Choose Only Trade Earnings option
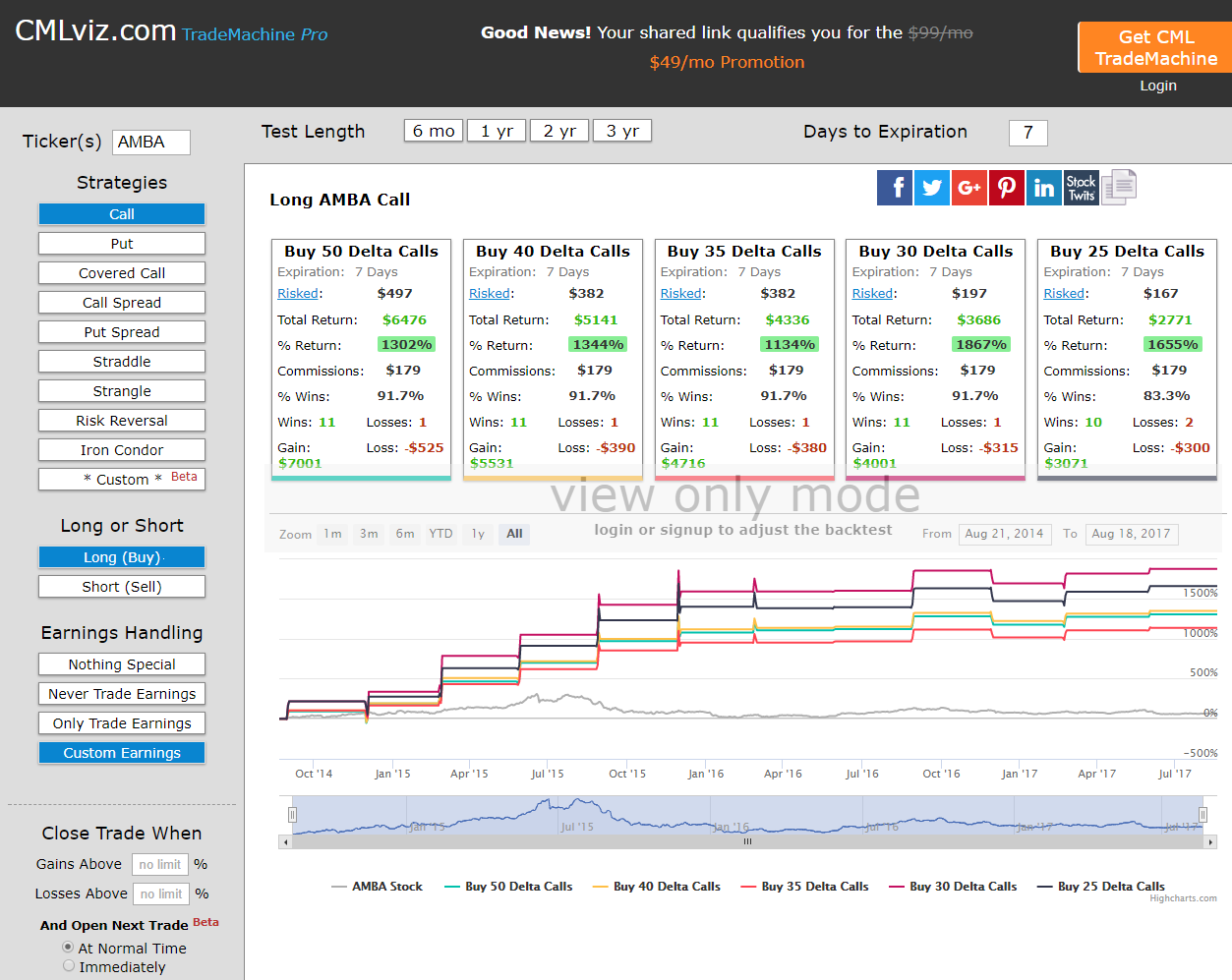 [x=122, y=723]
